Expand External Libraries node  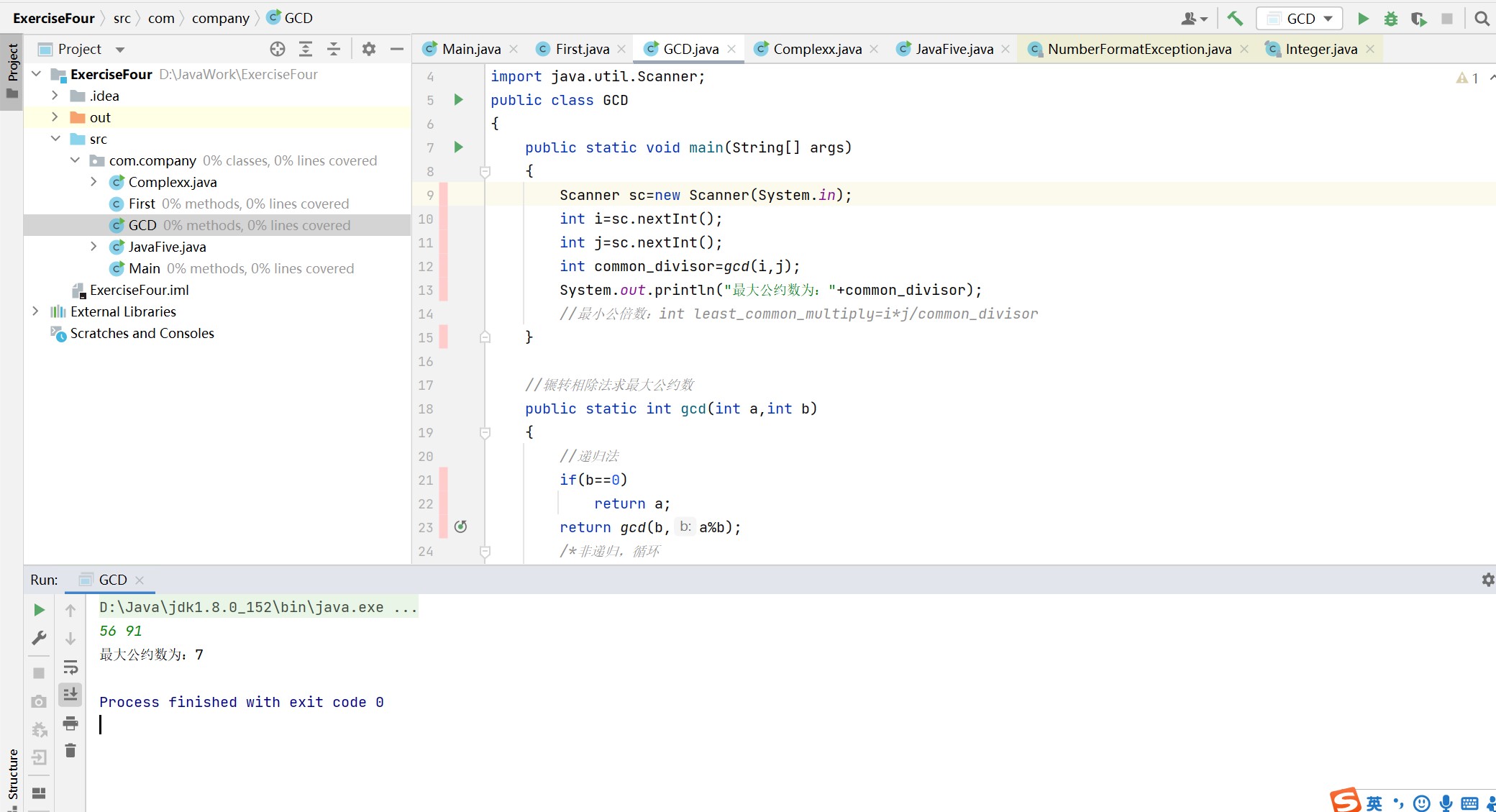click(35, 311)
